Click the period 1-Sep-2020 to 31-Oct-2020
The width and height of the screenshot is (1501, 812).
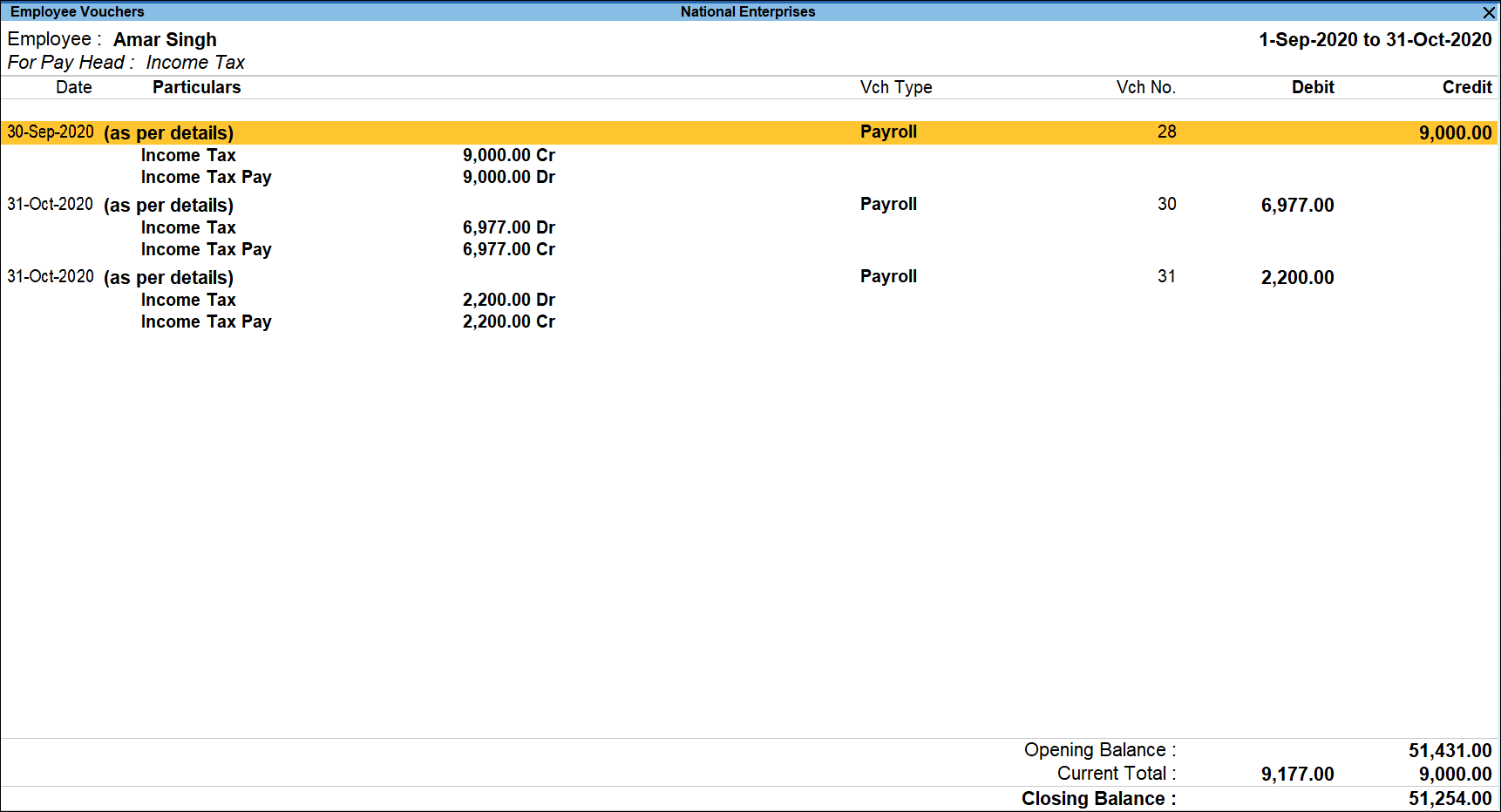(x=1375, y=40)
